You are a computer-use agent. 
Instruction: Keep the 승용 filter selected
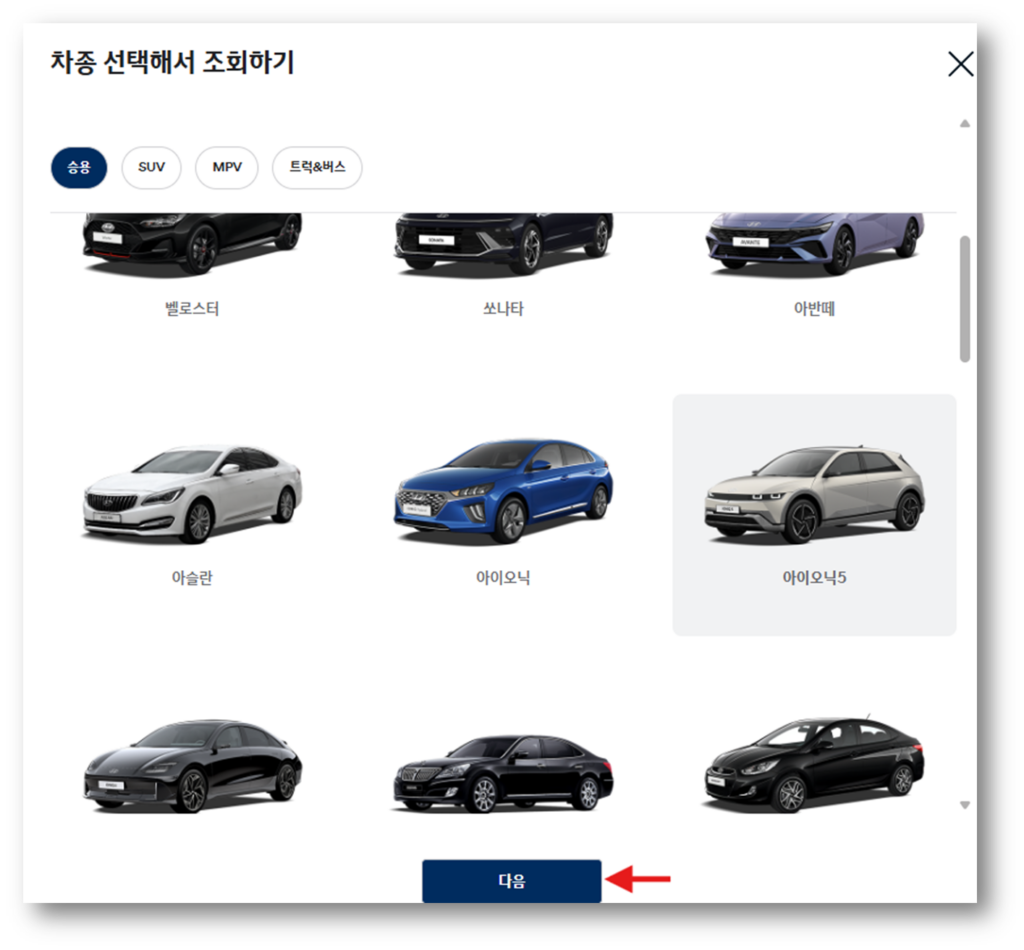click(78, 167)
